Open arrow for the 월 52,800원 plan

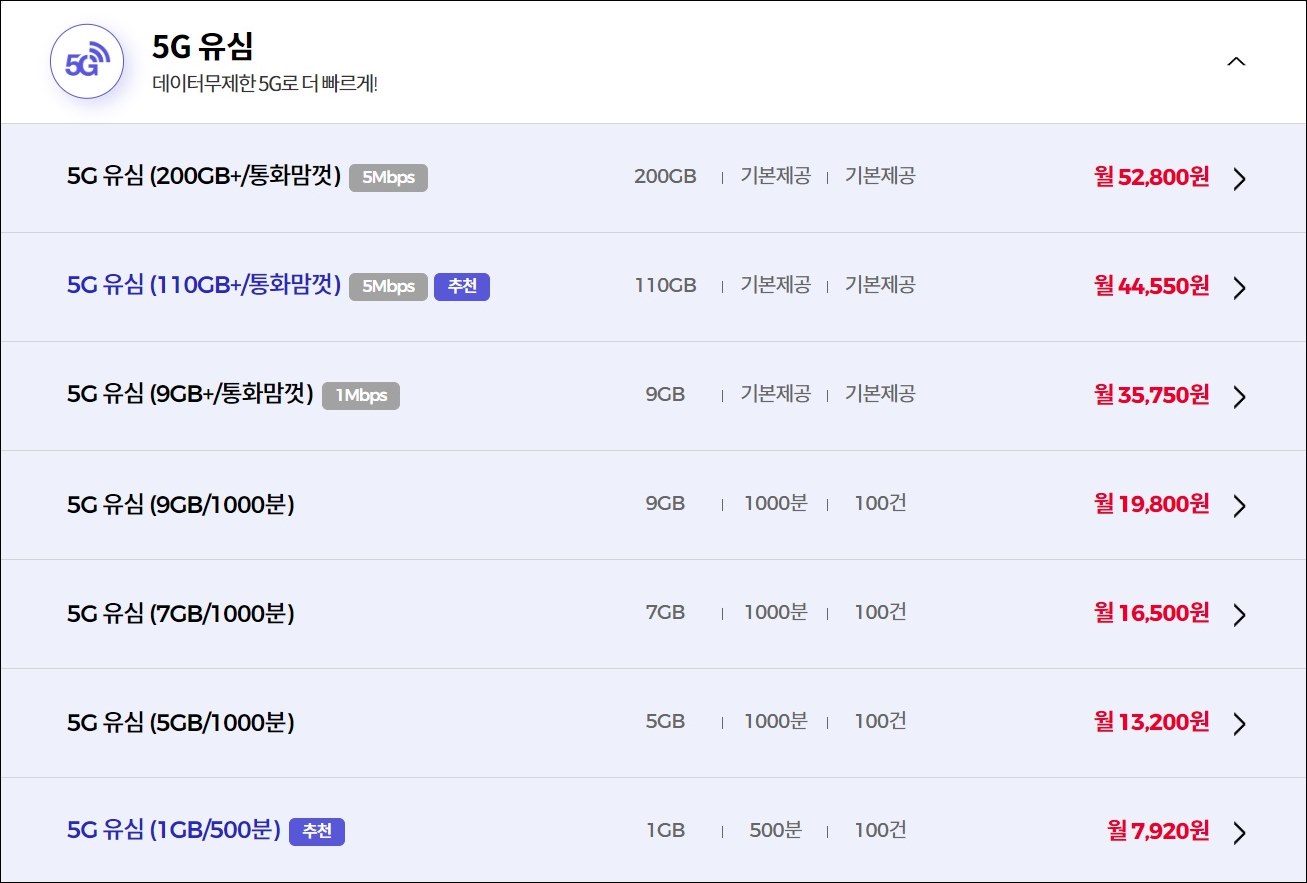[1240, 179]
